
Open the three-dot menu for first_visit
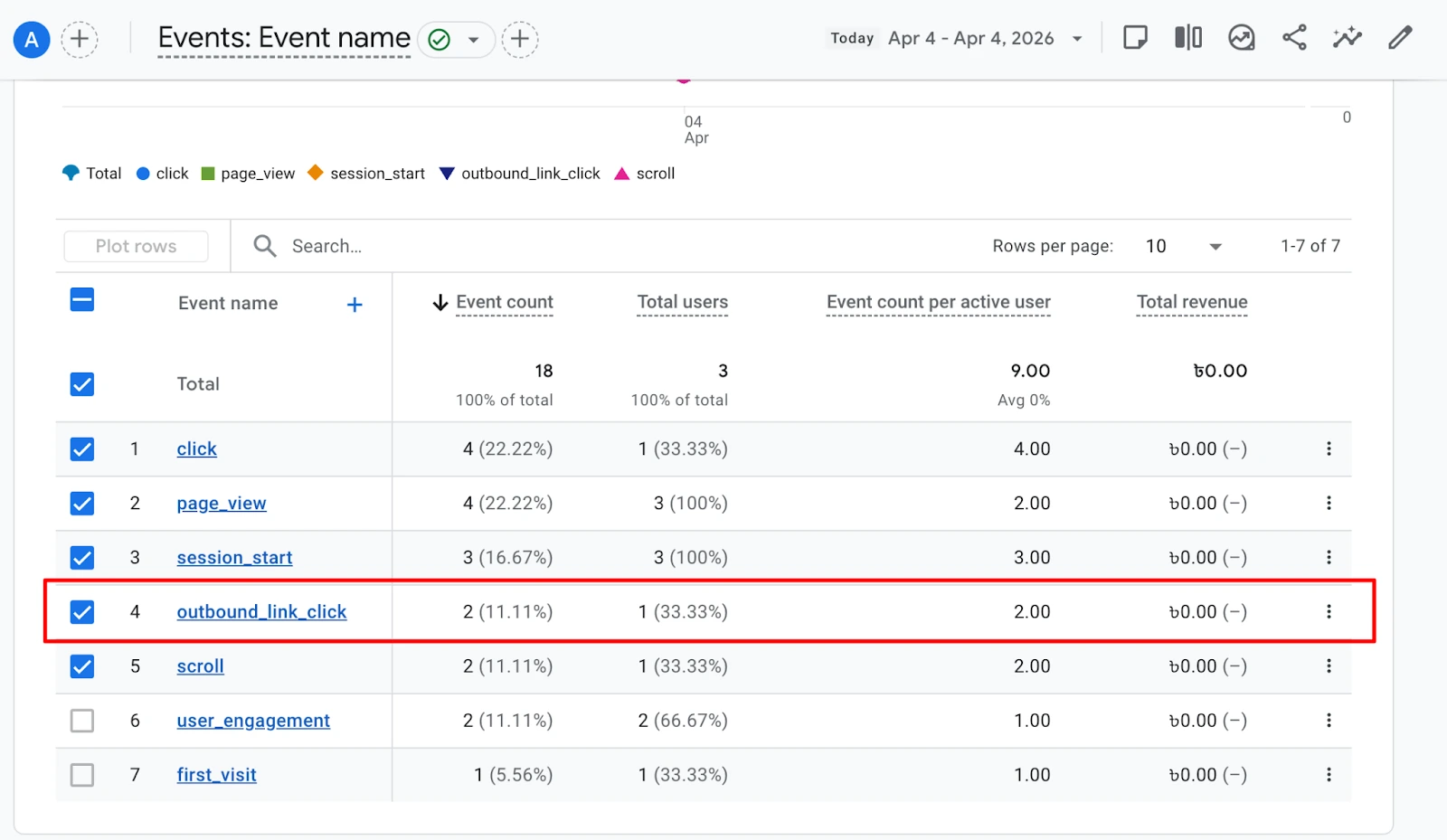(1329, 775)
